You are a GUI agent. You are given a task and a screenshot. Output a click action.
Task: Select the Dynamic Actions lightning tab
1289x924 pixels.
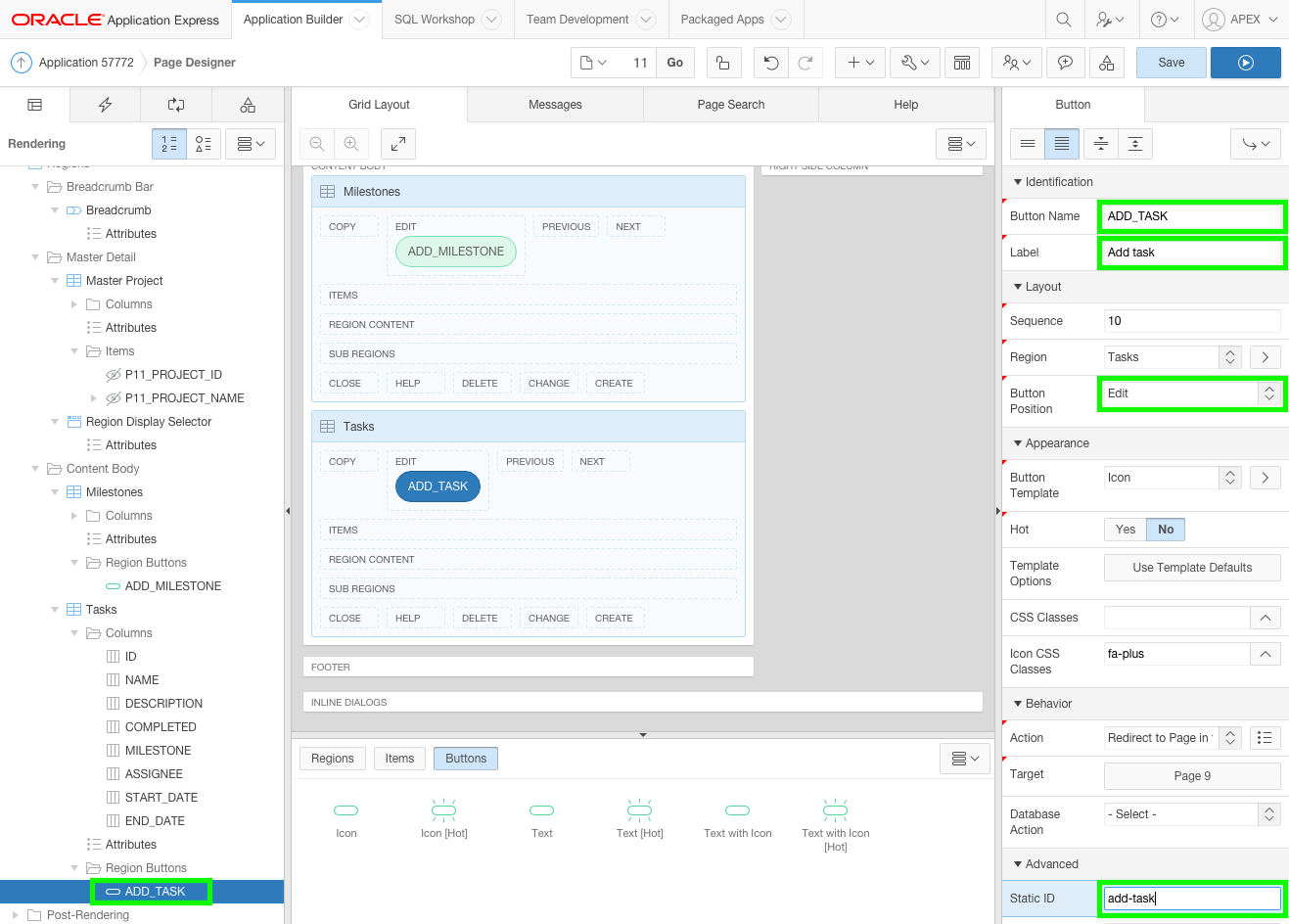(x=105, y=104)
